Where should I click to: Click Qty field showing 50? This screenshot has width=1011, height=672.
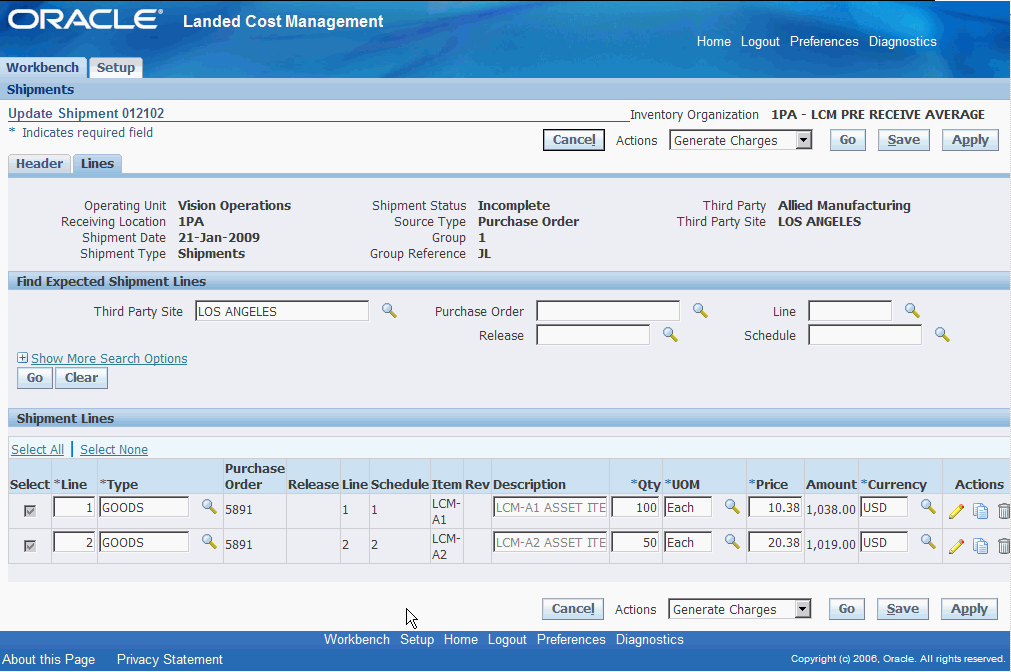(635, 542)
